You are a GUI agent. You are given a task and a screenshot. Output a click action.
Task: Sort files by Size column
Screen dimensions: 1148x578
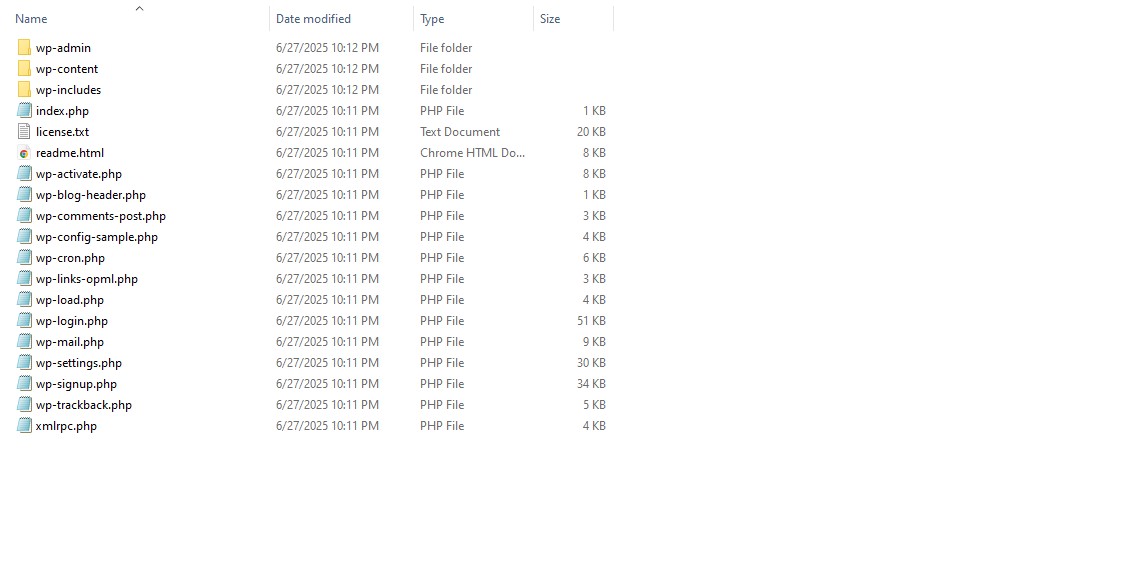[x=550, y=19]
